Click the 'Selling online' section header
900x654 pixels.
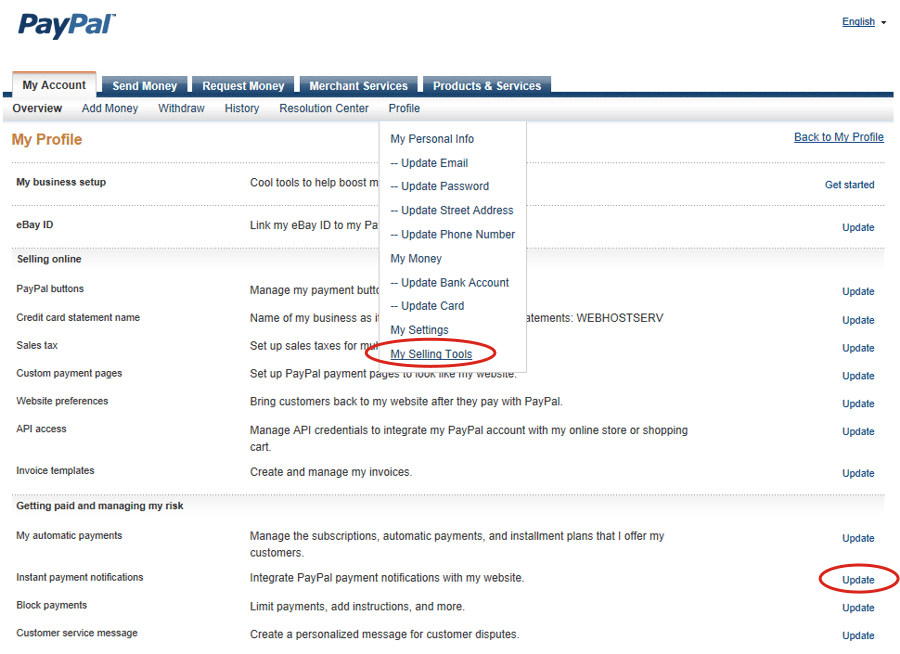pyautogui.click(x=49, y=259)
